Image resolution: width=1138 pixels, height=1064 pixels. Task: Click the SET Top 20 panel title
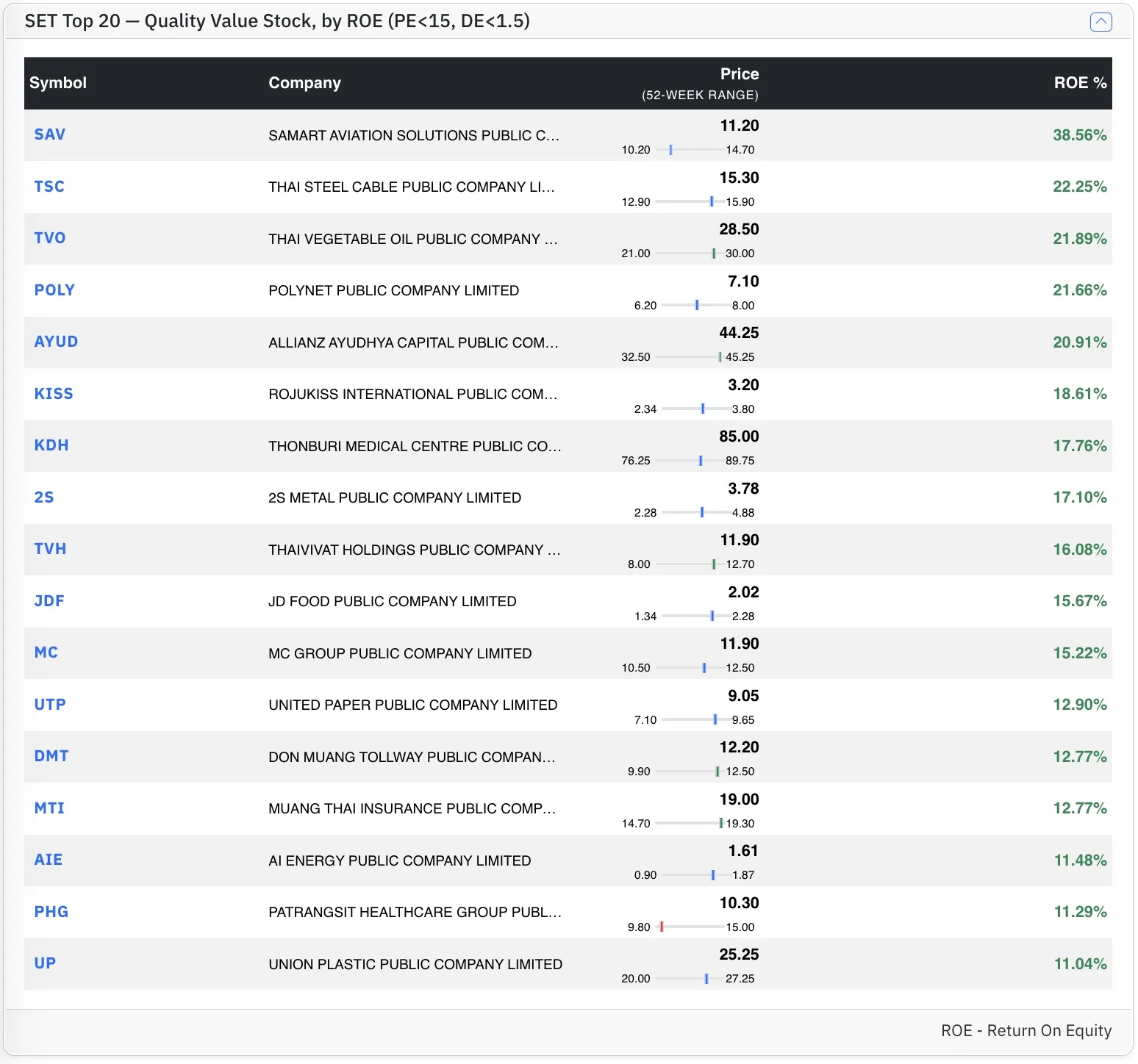tap(277, 21)
